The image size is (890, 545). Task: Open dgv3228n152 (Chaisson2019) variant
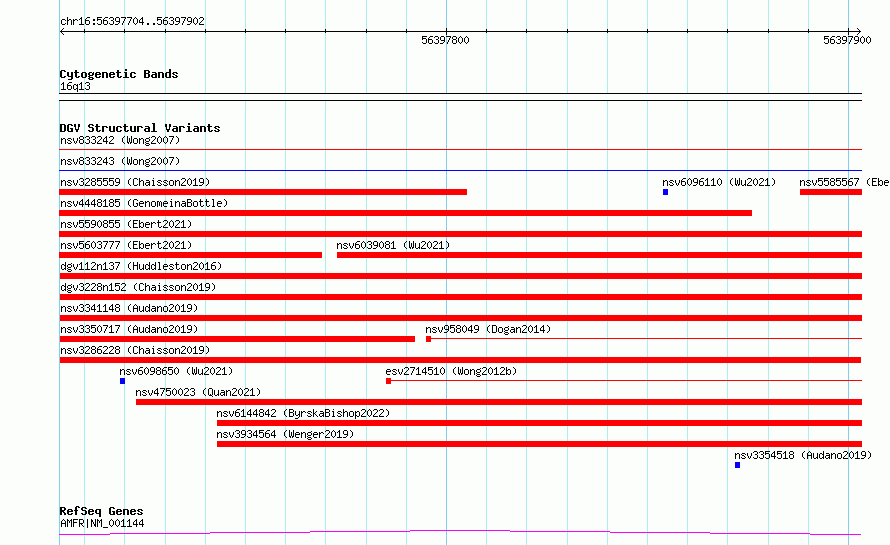coord(138,287)
